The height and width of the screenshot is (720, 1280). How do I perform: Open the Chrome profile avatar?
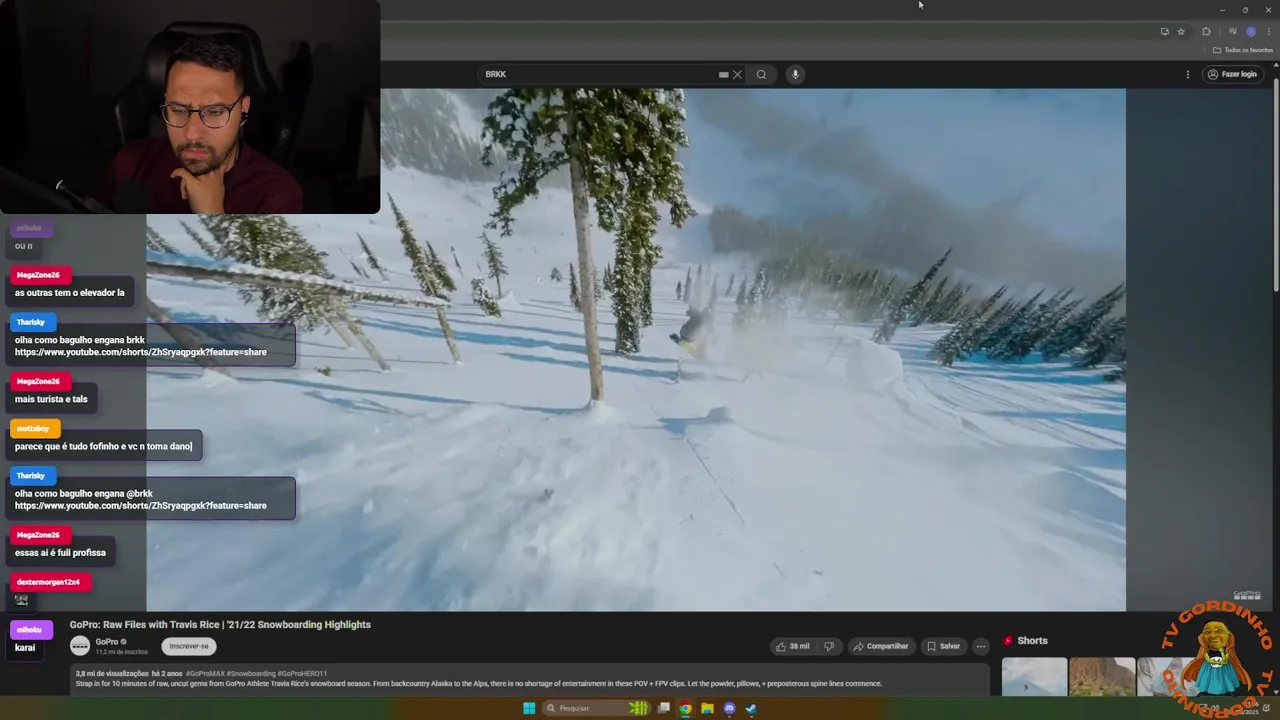(1250, 31)
